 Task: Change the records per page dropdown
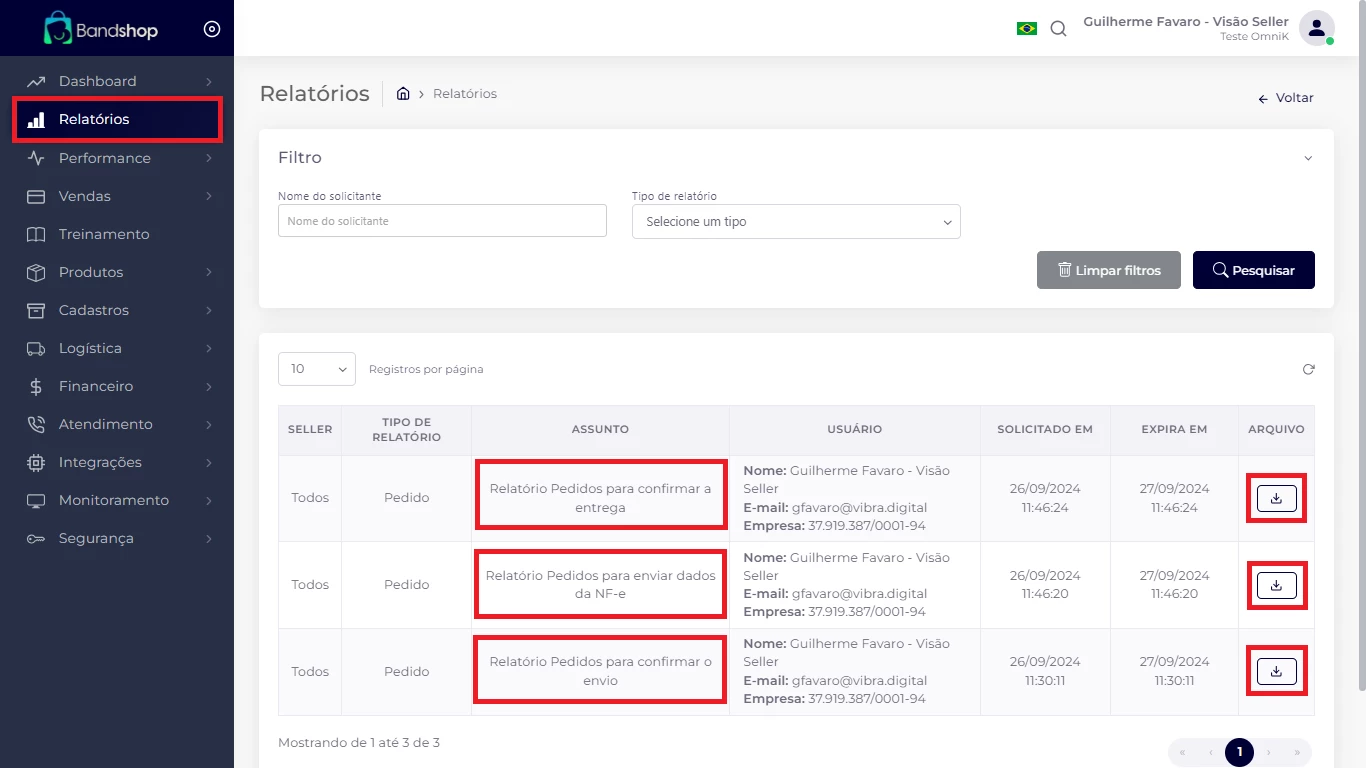(316, 369)
